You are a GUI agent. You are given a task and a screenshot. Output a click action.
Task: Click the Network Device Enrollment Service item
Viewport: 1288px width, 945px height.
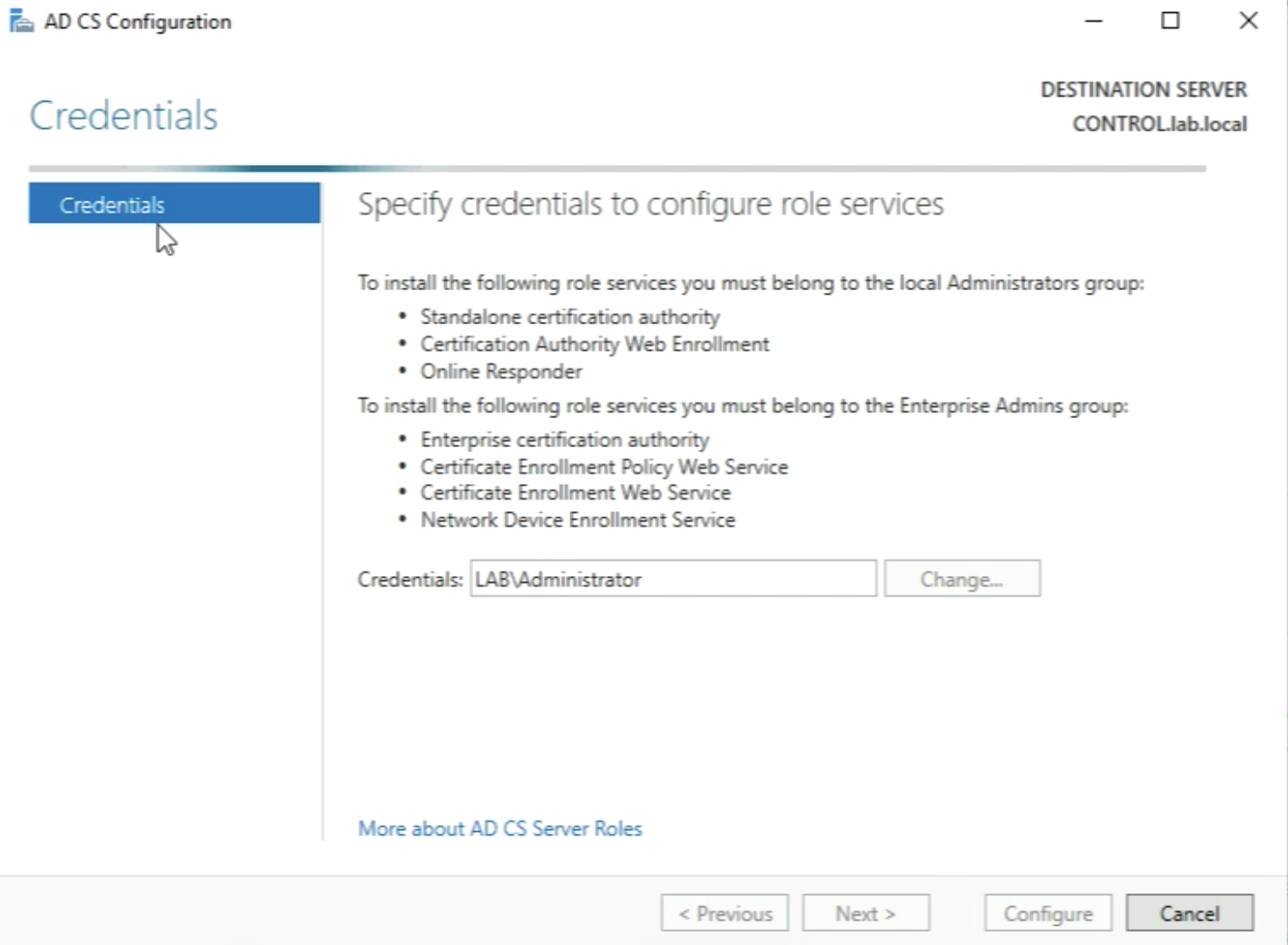click(577, 520)
